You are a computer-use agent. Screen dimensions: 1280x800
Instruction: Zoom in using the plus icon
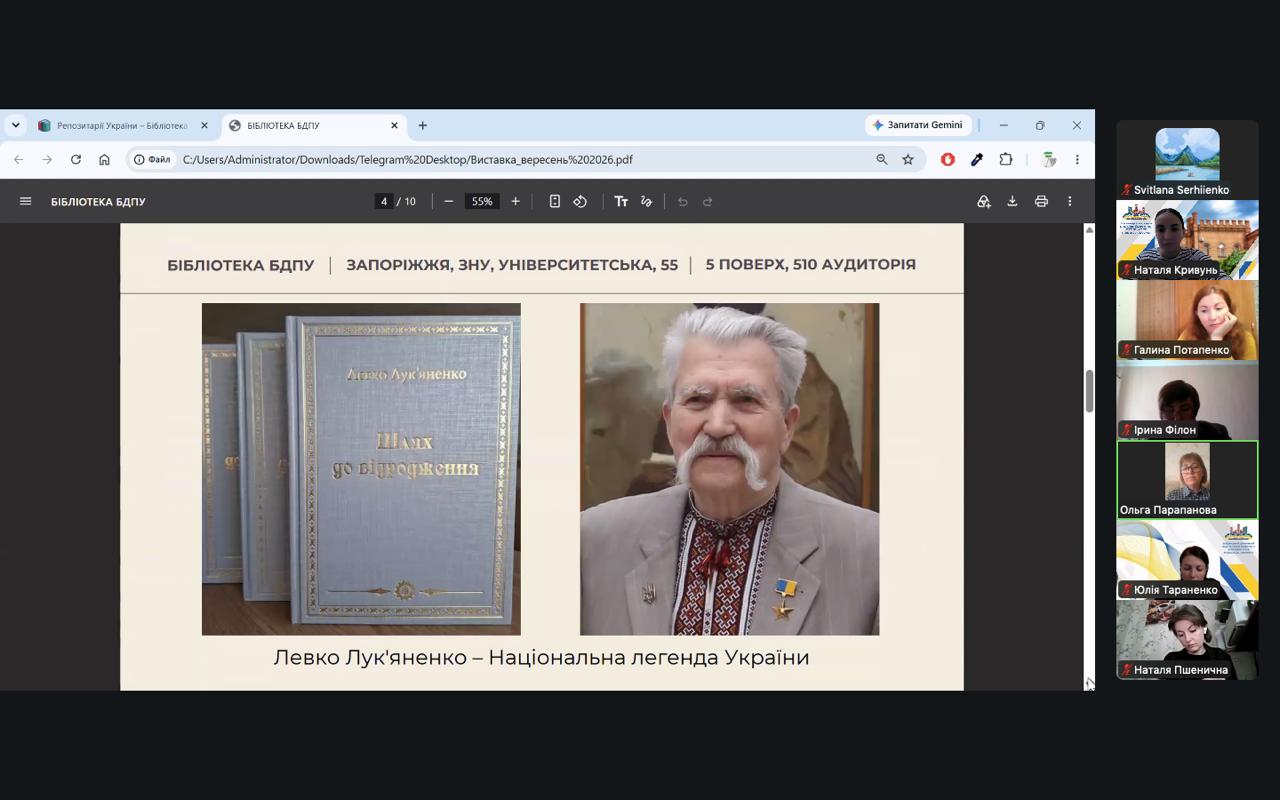(x=515, y=201)
